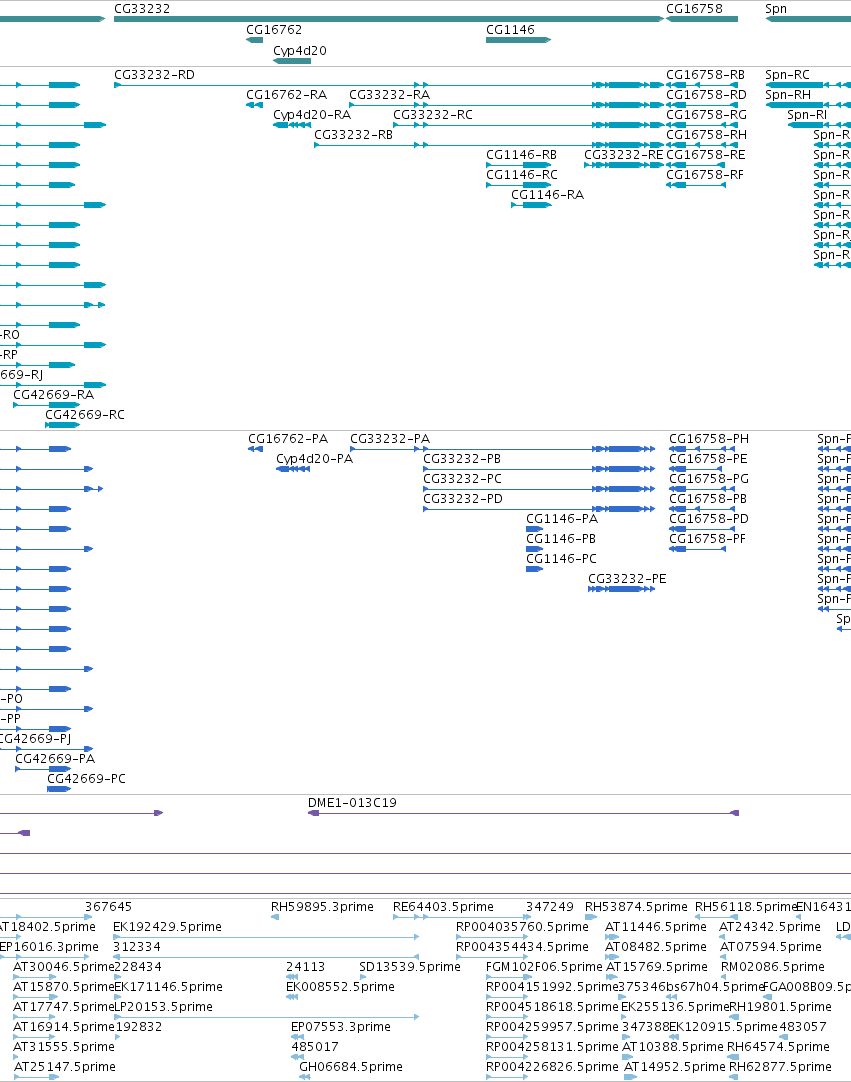Select protein CG1146-PA
The height and width of the screenshot is (1082, 851).
pyautogui.click(x=534, y=529)
